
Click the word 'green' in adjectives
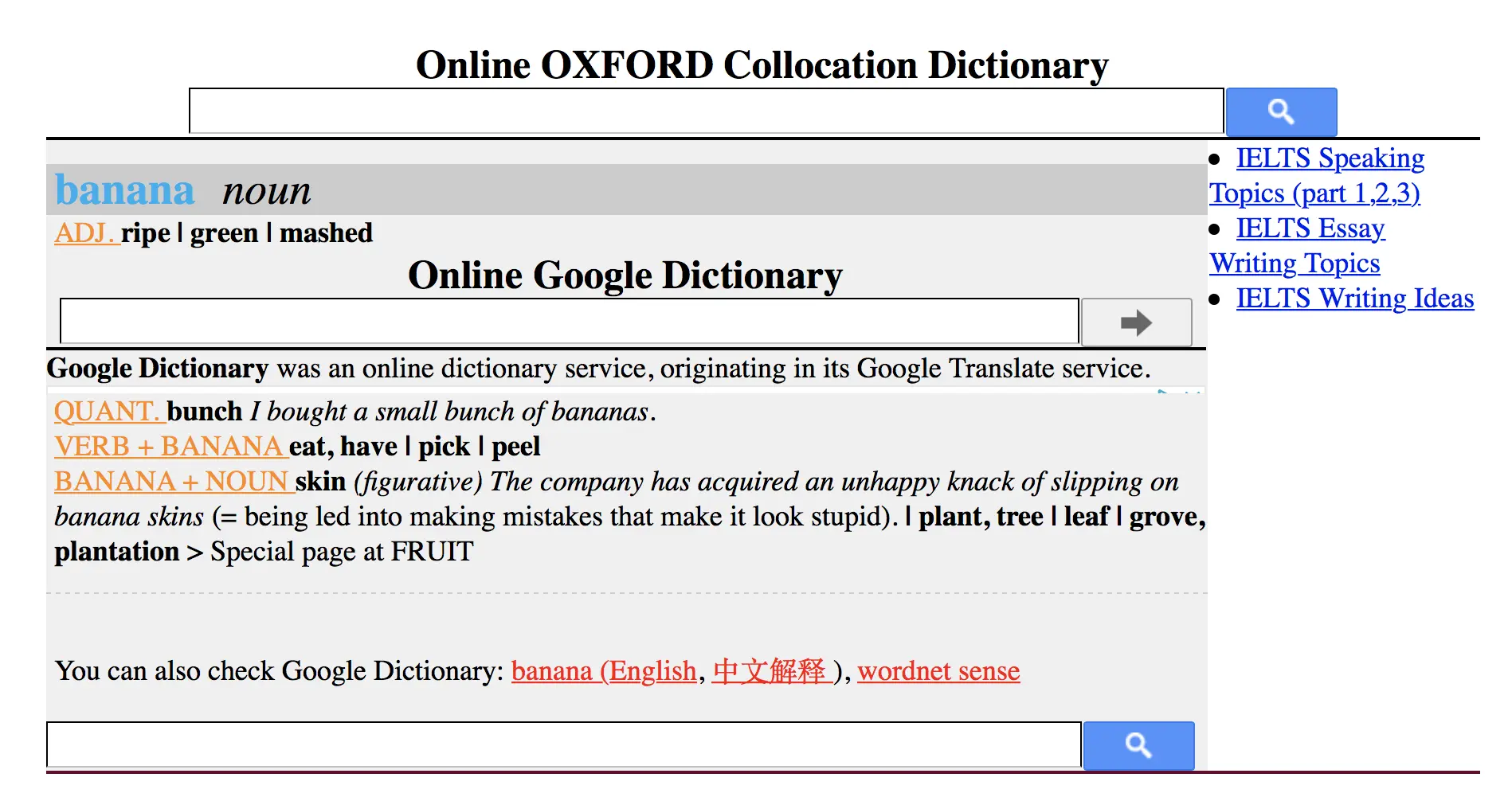[x=224, y=232]
